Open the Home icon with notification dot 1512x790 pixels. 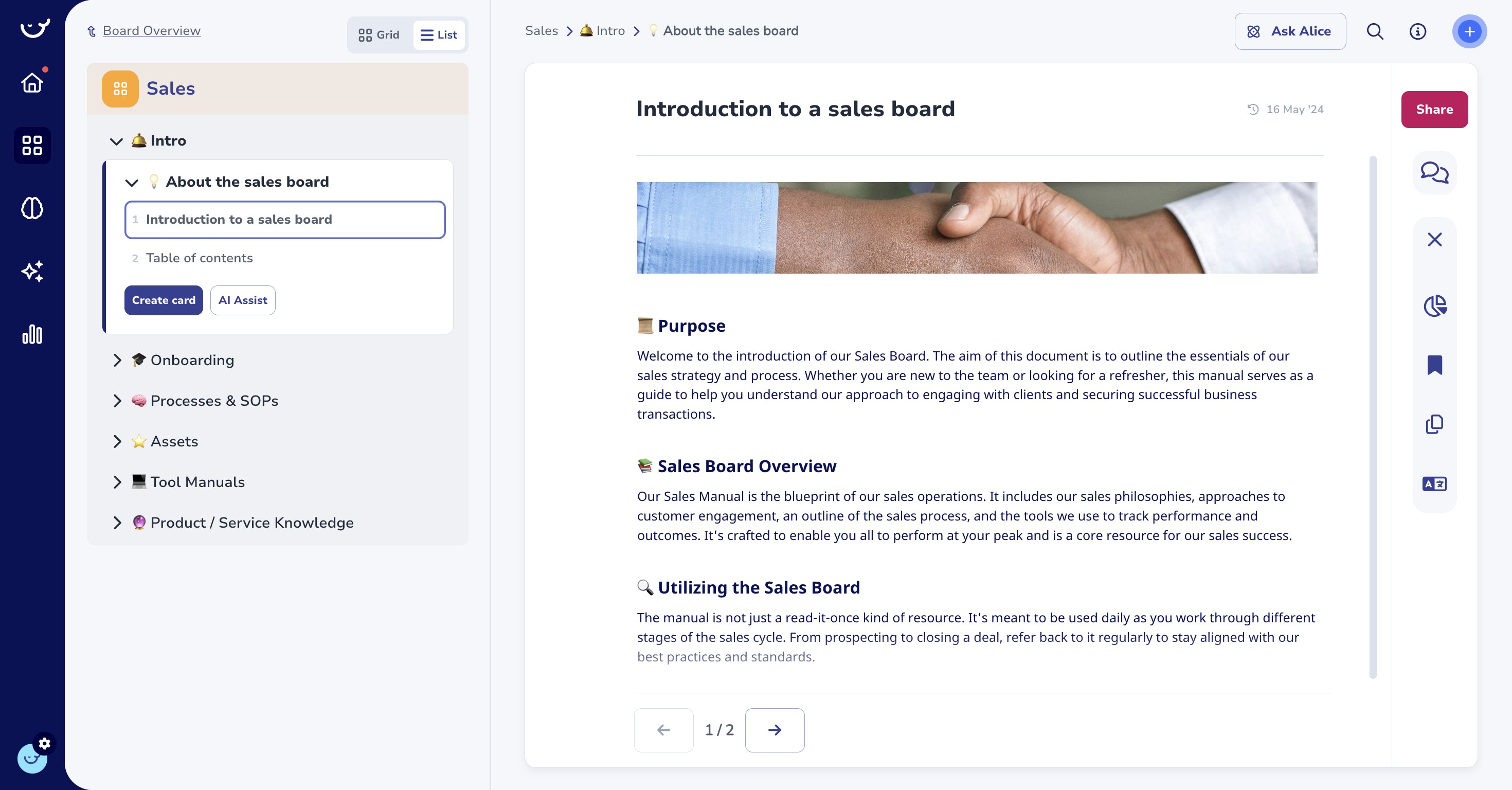pyautogui.click(x=32, y=83)
